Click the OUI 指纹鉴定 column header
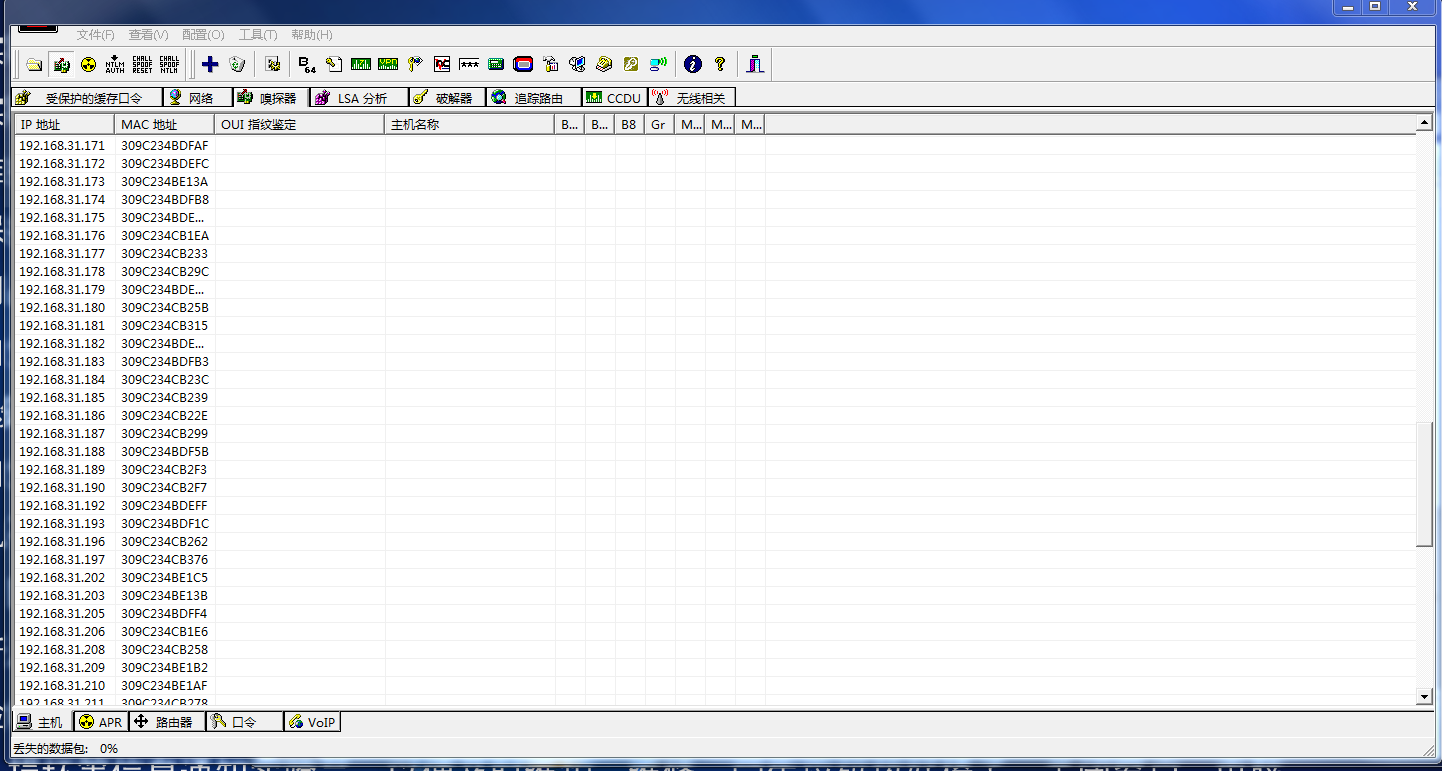This screenshot has width=1442, height=771. point(300,125)
